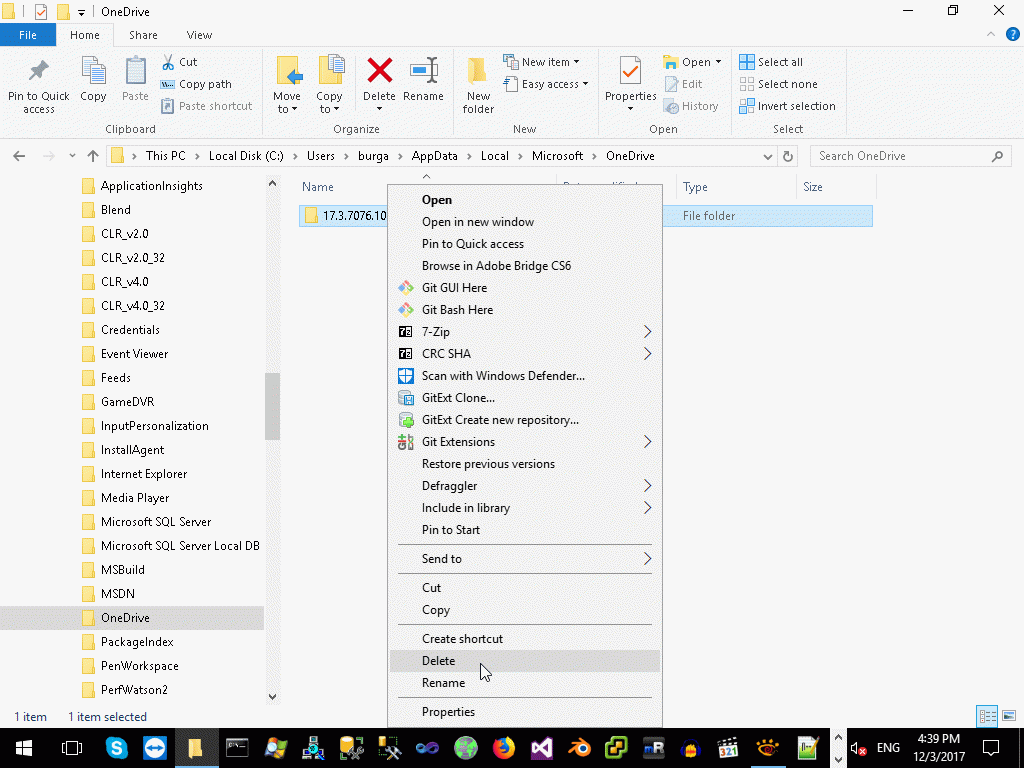The height and width of the screenshot is (768, 1024).
Task: Open Task View on taskbar
Action: [x=71, y=748]
